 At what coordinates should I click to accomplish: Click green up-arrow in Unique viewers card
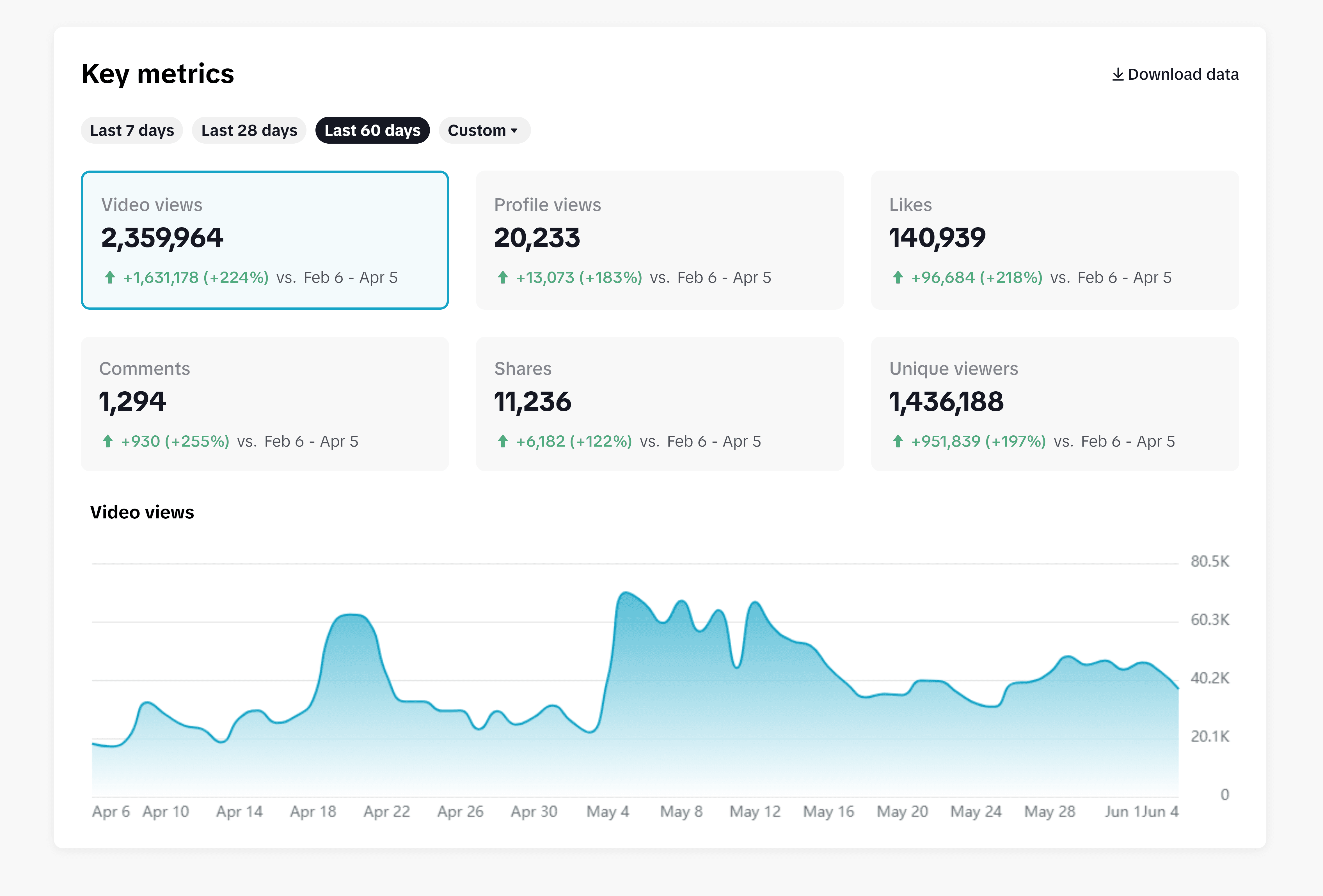[x=898, y=442]
